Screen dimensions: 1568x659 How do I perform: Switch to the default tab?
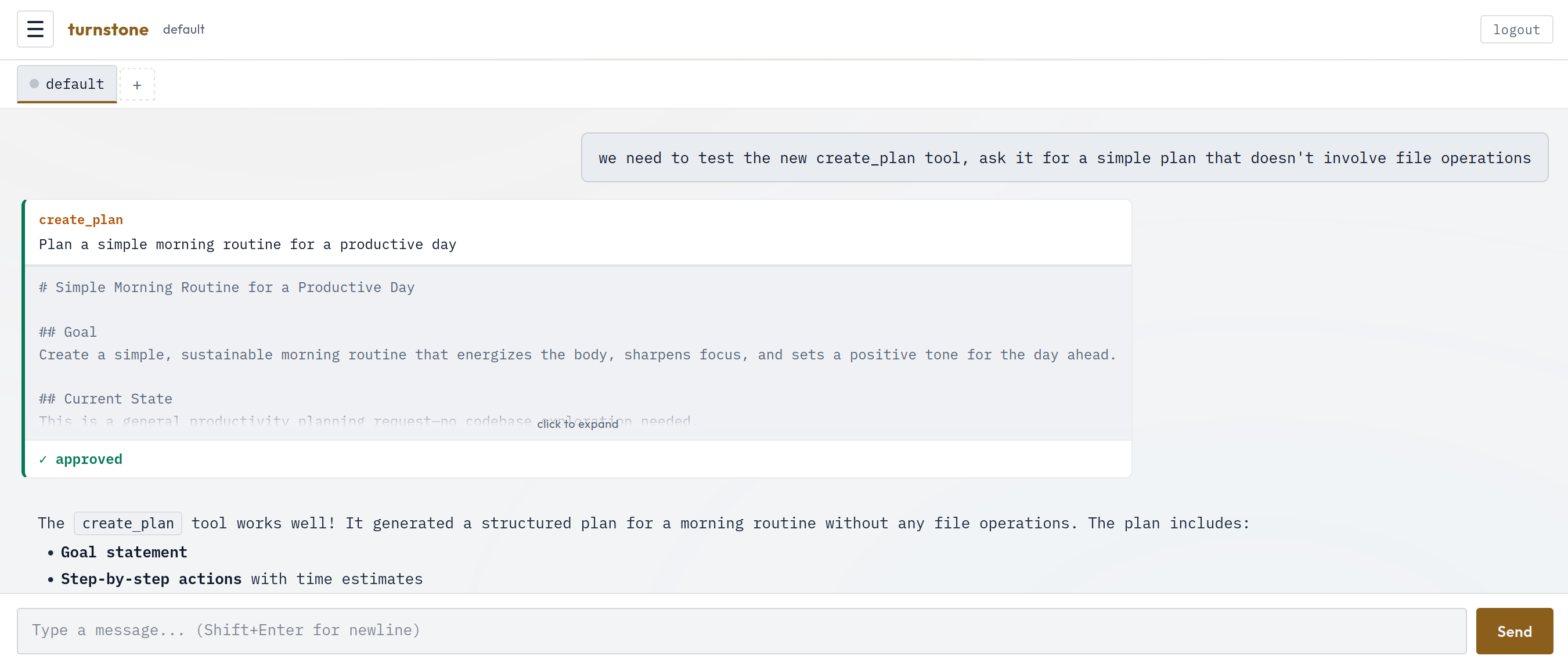coord(74,84)
